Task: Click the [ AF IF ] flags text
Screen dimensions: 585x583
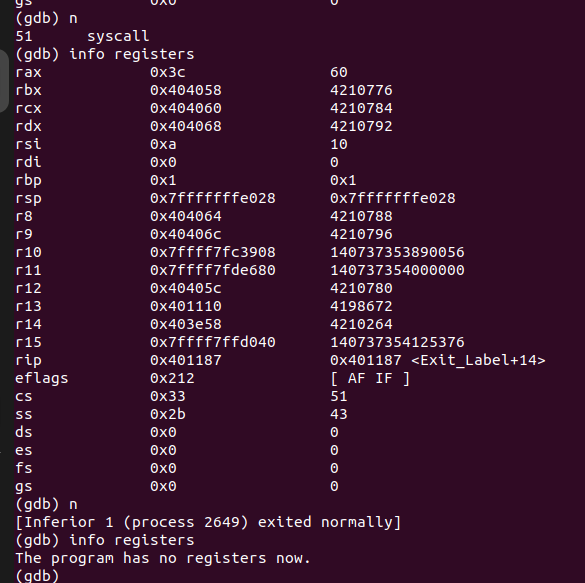Action: (370, 378)
